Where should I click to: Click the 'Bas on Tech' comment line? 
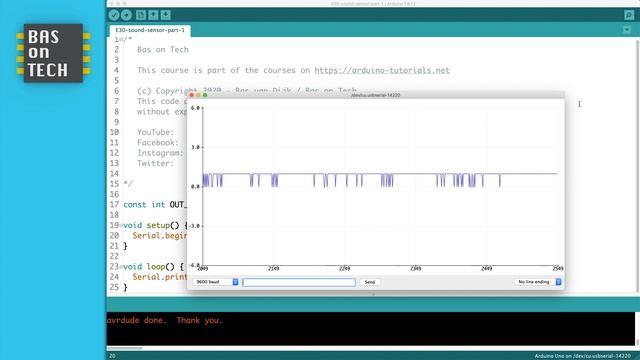[x=163, y=50]
